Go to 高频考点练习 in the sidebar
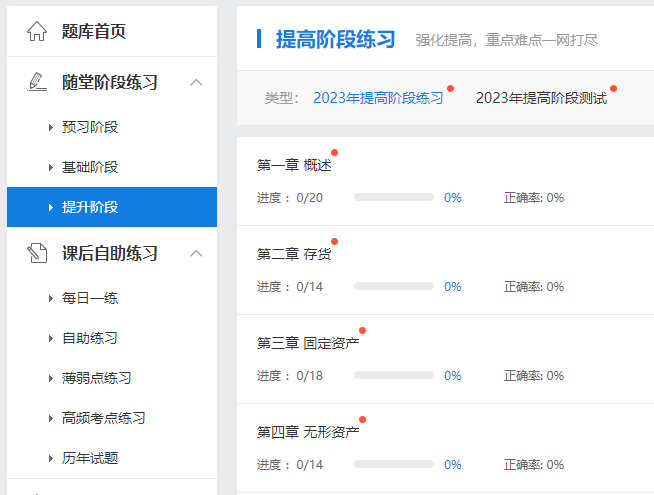 [104, 418]
